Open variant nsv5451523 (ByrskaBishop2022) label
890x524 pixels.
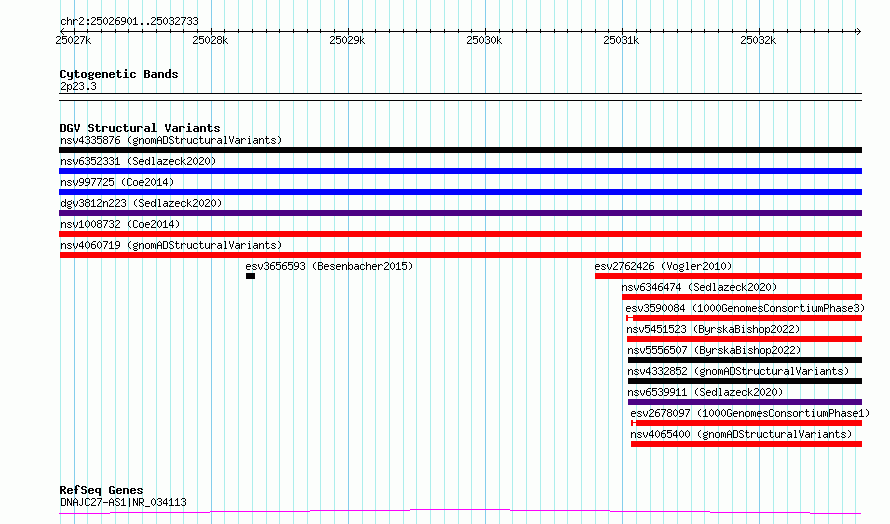click(x=713, y=329)
